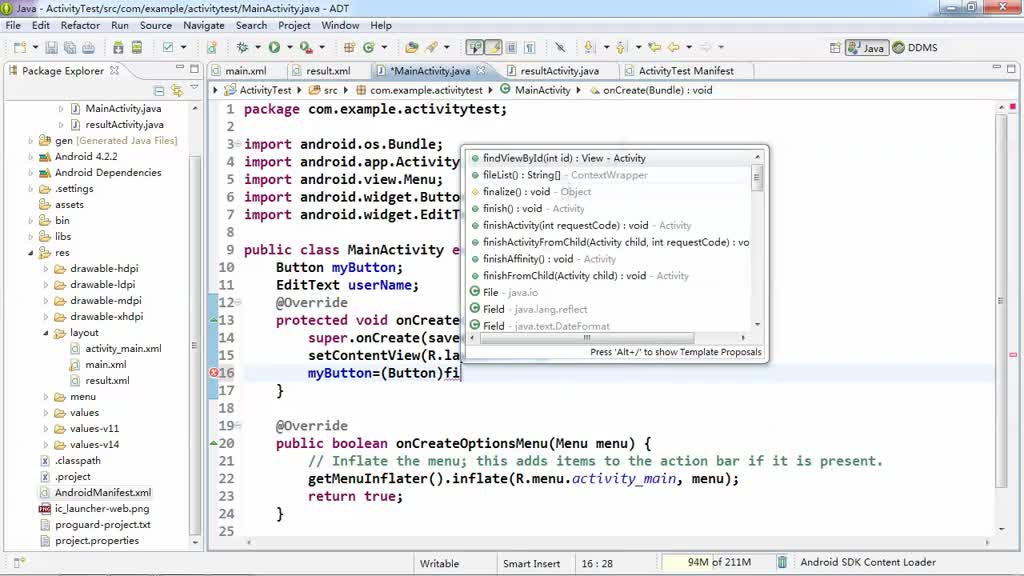The height and width of the screenshot is (576, 1024).
Task: Collapse the import block on line 3
Action: pyautogui.click(x=238, y=144)
